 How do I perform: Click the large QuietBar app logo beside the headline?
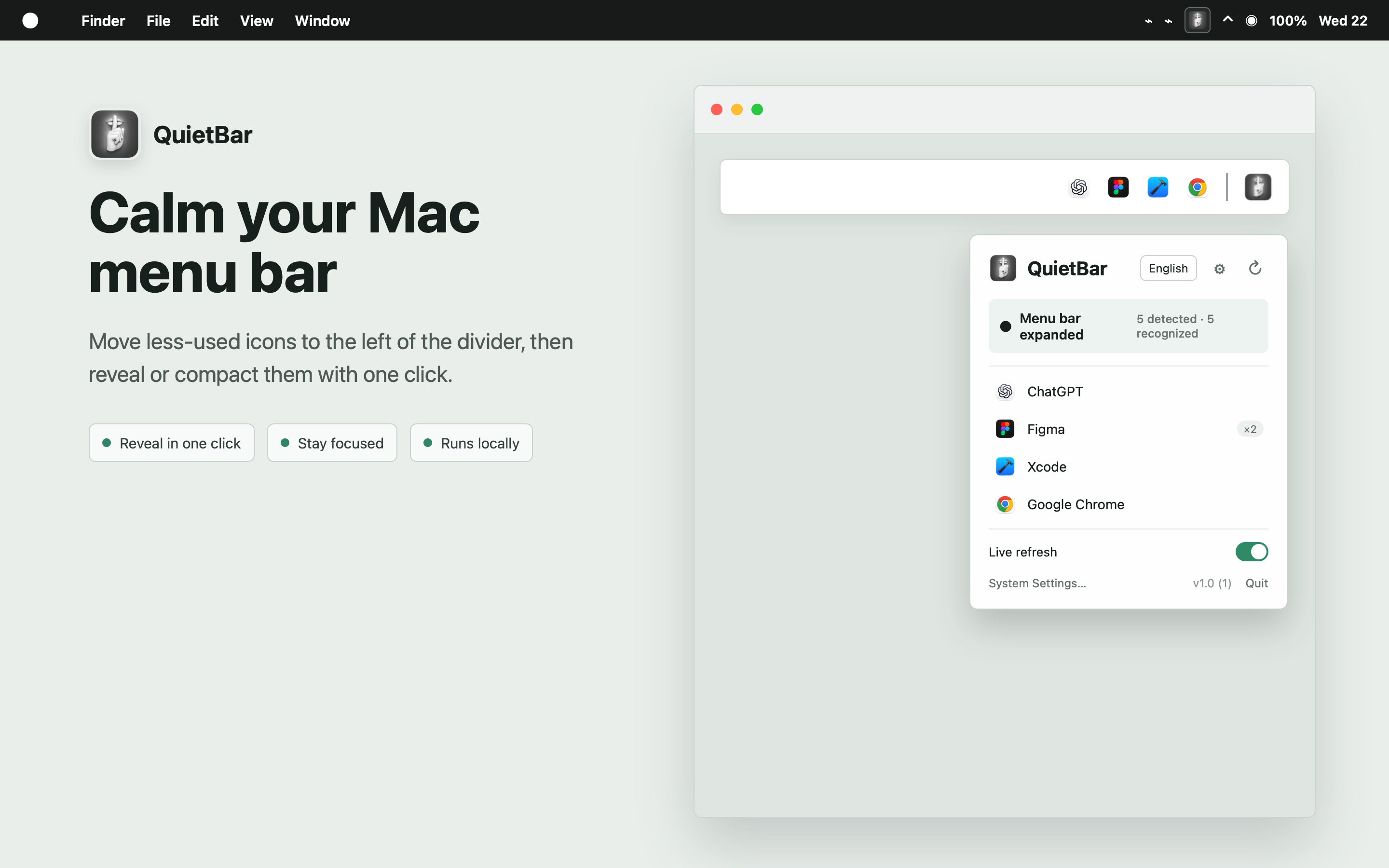115,135
